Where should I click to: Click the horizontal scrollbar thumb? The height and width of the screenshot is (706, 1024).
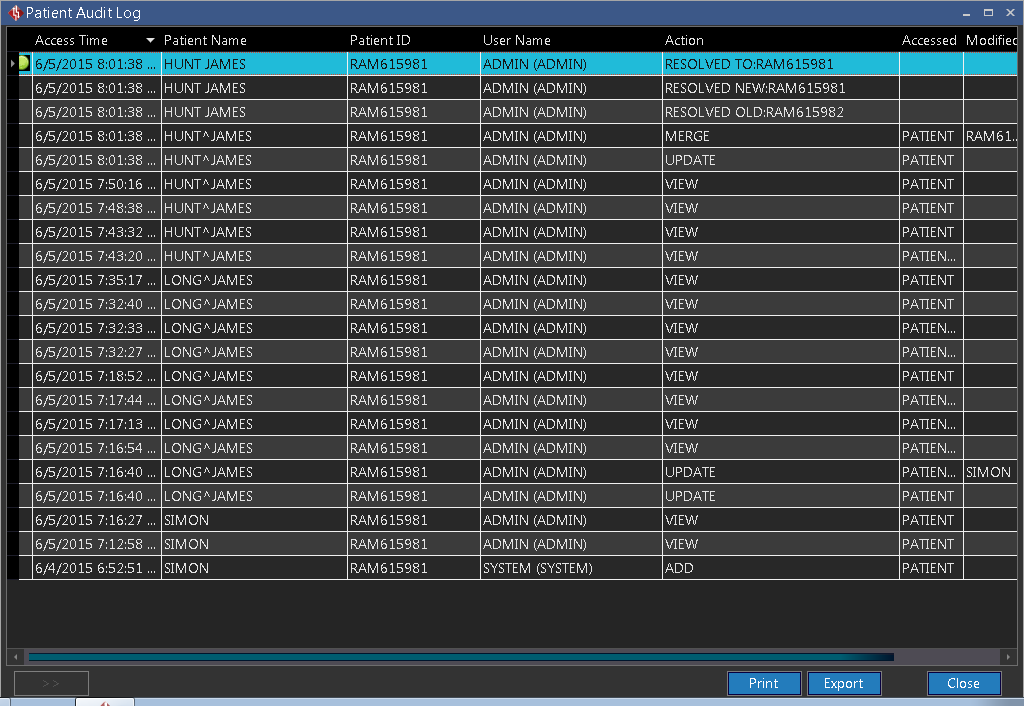(x=460, y=657)
